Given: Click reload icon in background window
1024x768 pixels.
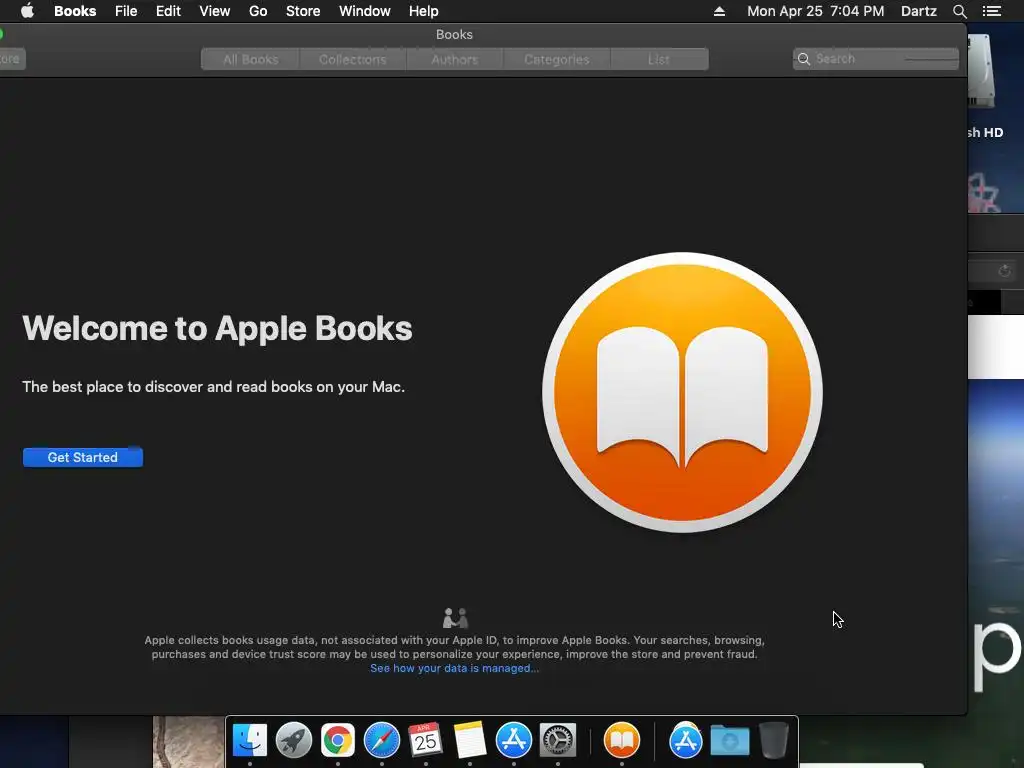Looking at the screenshot, I should [1004, 270].
